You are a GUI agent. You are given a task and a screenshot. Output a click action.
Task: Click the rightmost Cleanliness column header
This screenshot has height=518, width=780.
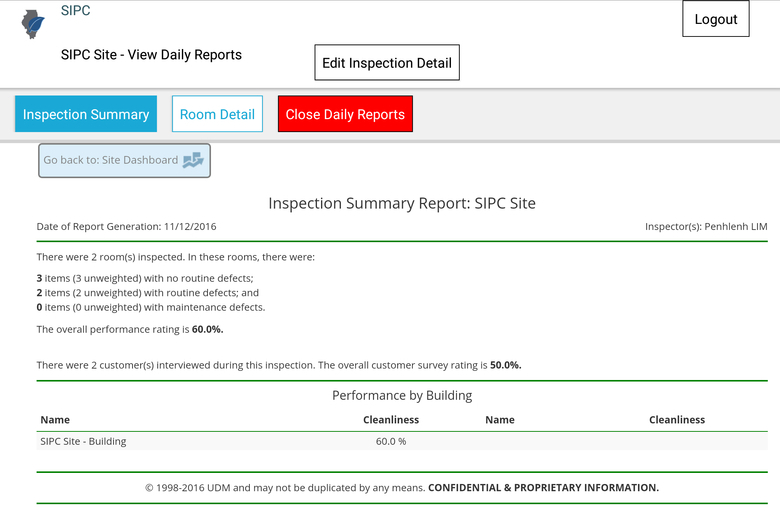pyautogui.click(x=677, y=420)
